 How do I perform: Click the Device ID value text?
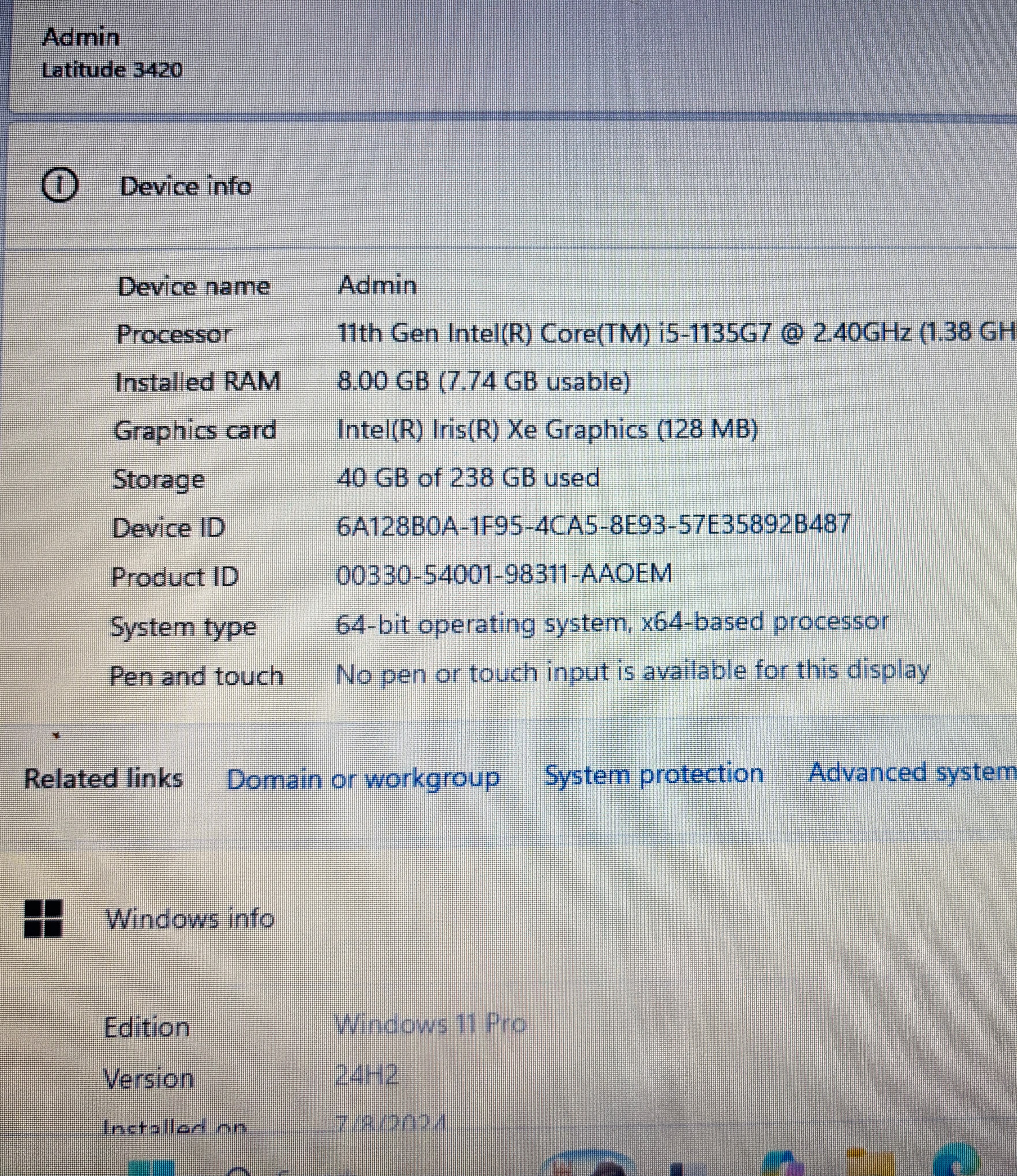pyautogui.click(x=593, y=525)
